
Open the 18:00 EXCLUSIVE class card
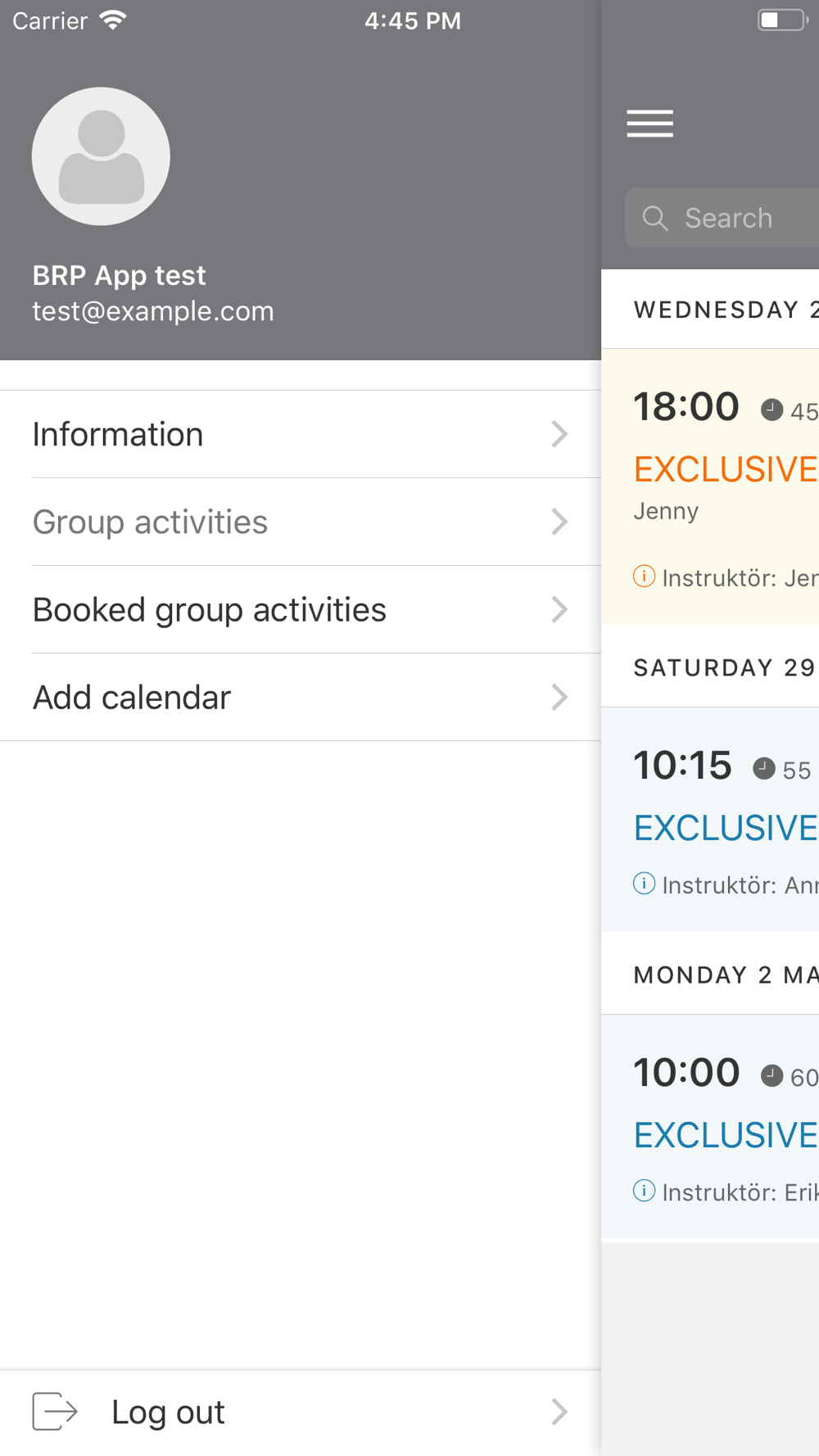point(710,486)
